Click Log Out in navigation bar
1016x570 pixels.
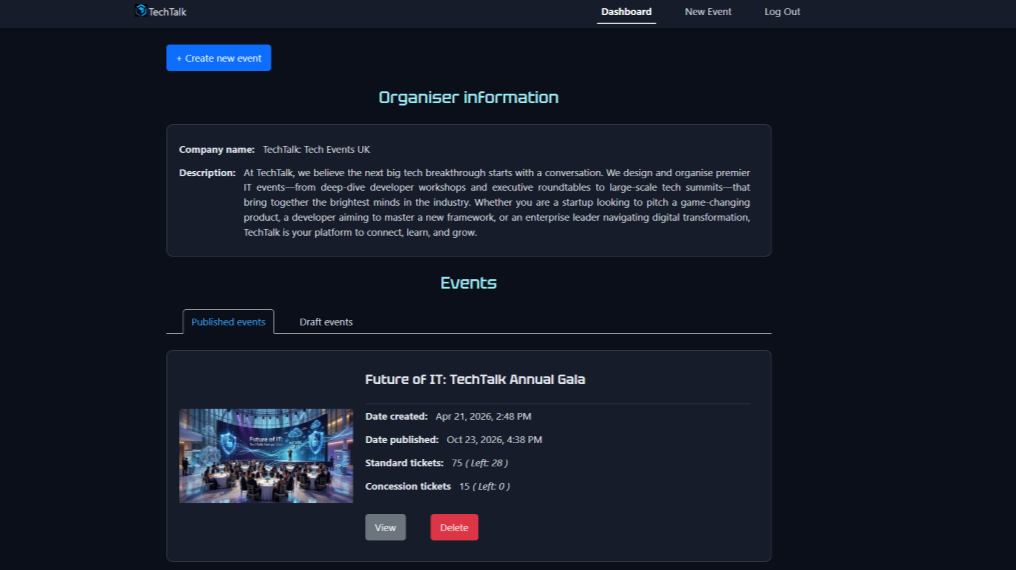pos(781,12)
